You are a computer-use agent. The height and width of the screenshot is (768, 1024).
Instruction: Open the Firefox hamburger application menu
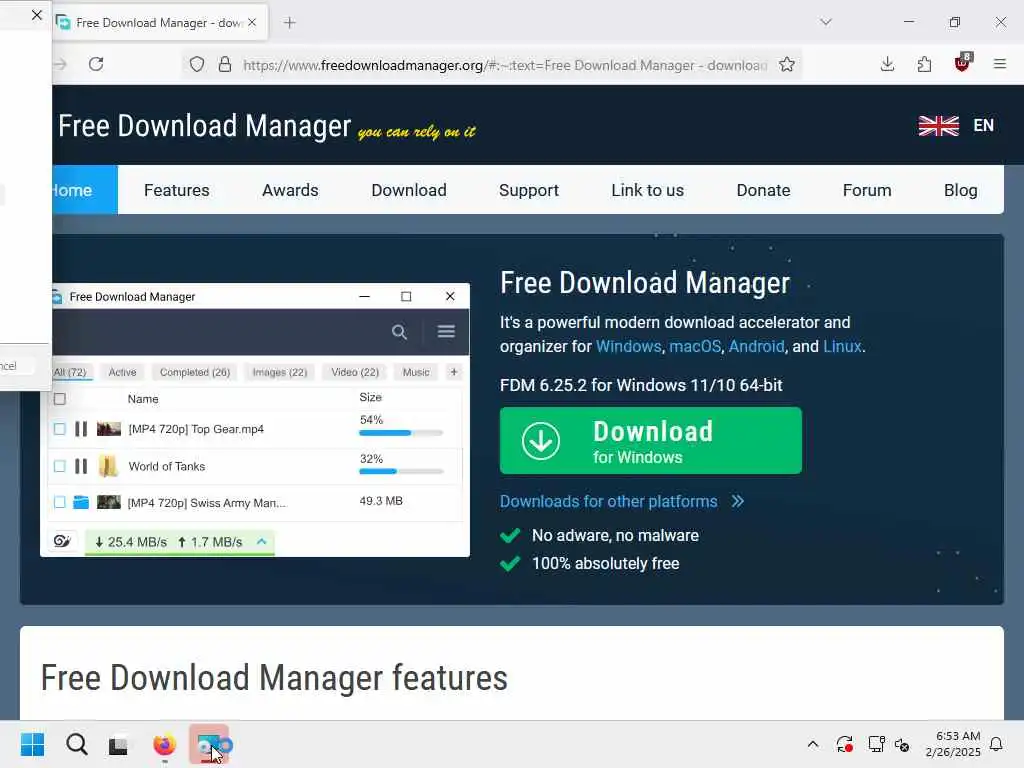coord(999,64)
